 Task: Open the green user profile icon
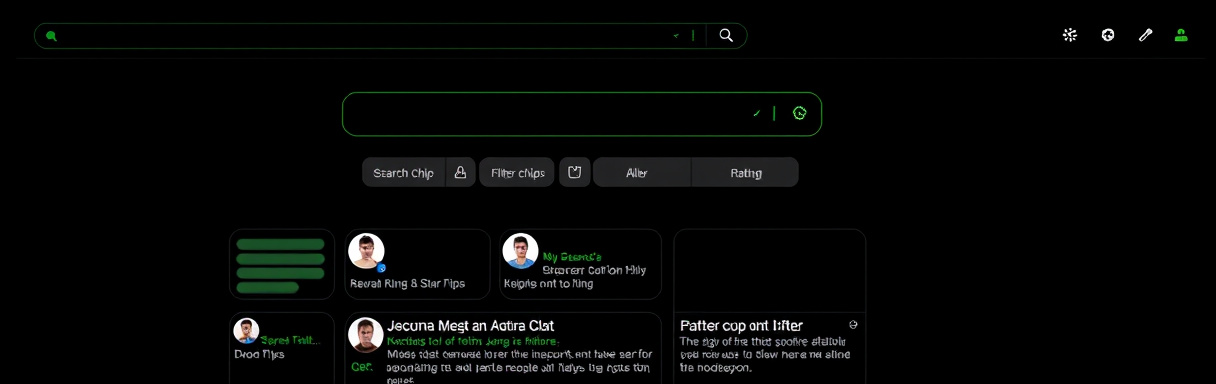tap(1181, 35)
